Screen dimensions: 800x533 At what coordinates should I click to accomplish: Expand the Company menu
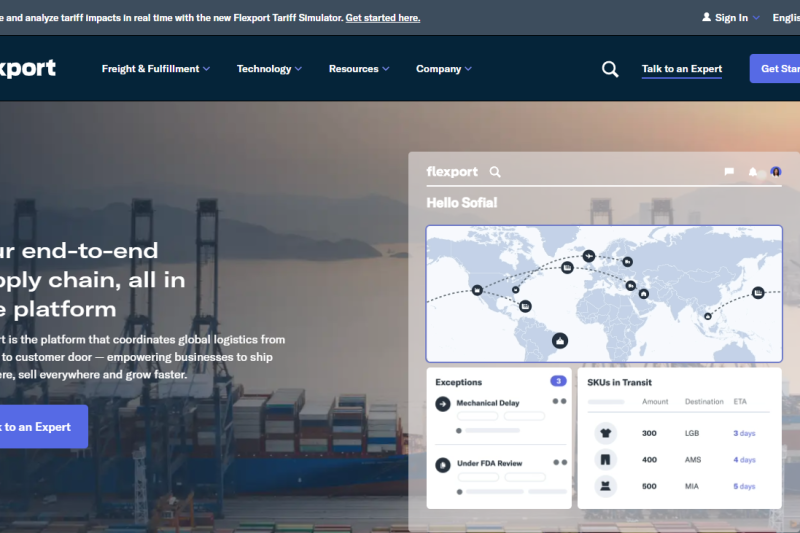[443, 69]
